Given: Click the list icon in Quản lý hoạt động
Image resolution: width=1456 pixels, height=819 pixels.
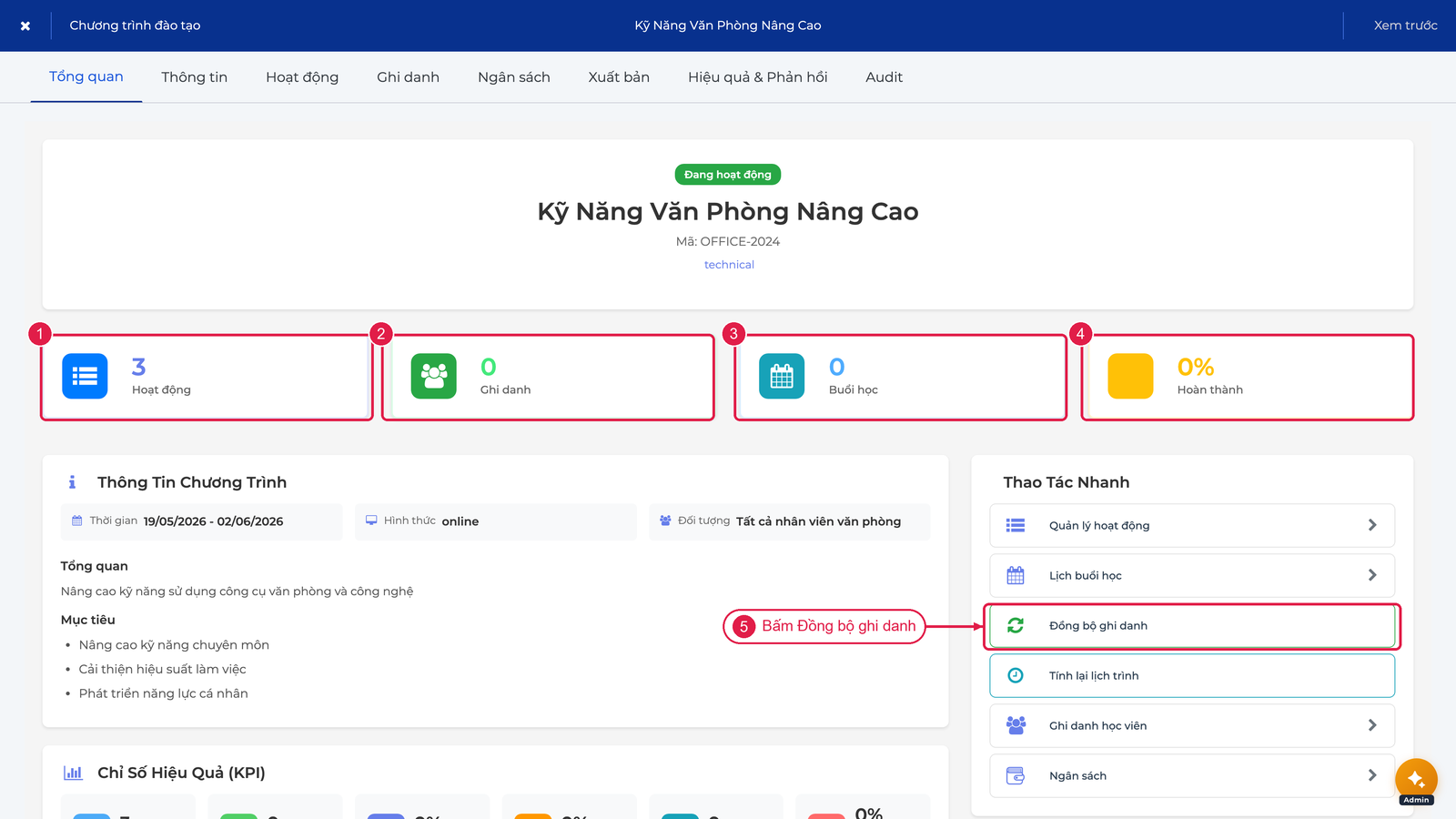Looking at the screenshot, I should pyautogui.click(x=1016, y=525).
